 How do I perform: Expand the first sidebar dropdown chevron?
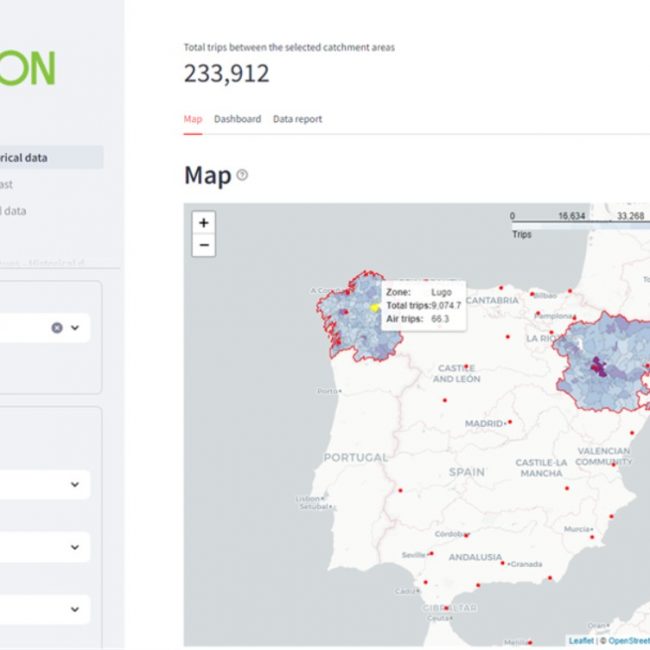coord(75,328)
